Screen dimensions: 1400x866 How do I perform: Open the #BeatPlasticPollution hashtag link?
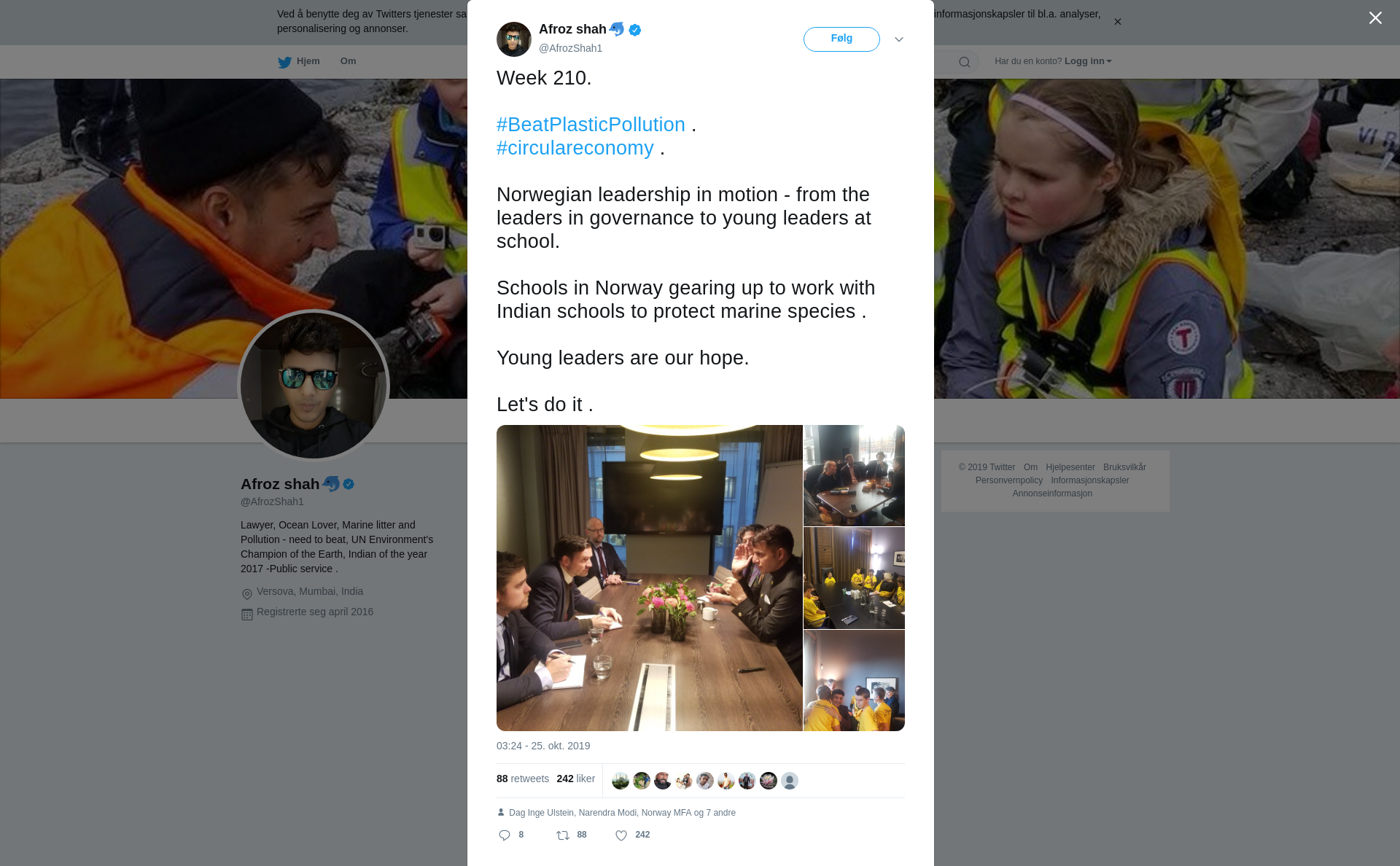coord(591,125)
